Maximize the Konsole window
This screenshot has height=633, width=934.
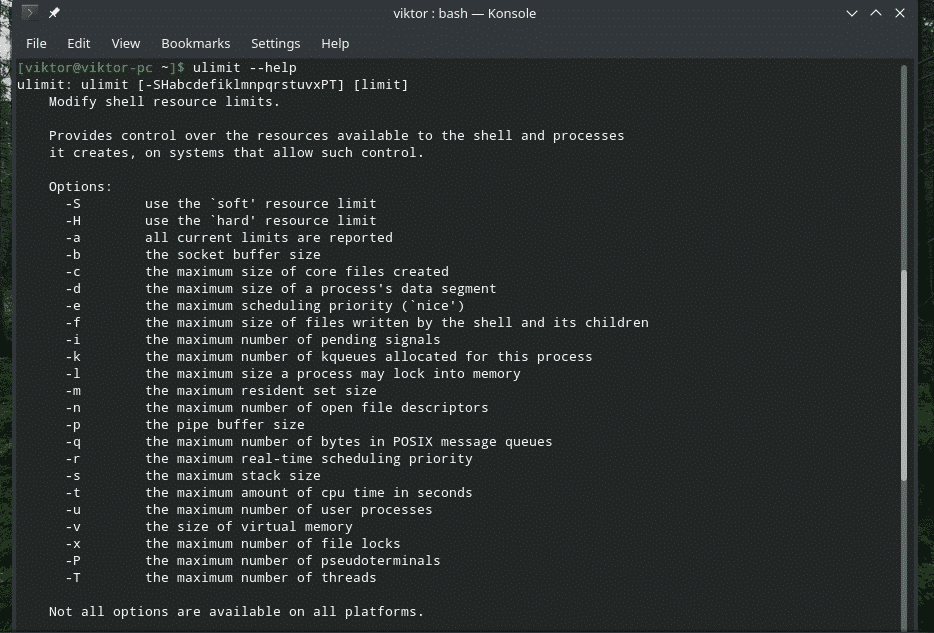876,13
